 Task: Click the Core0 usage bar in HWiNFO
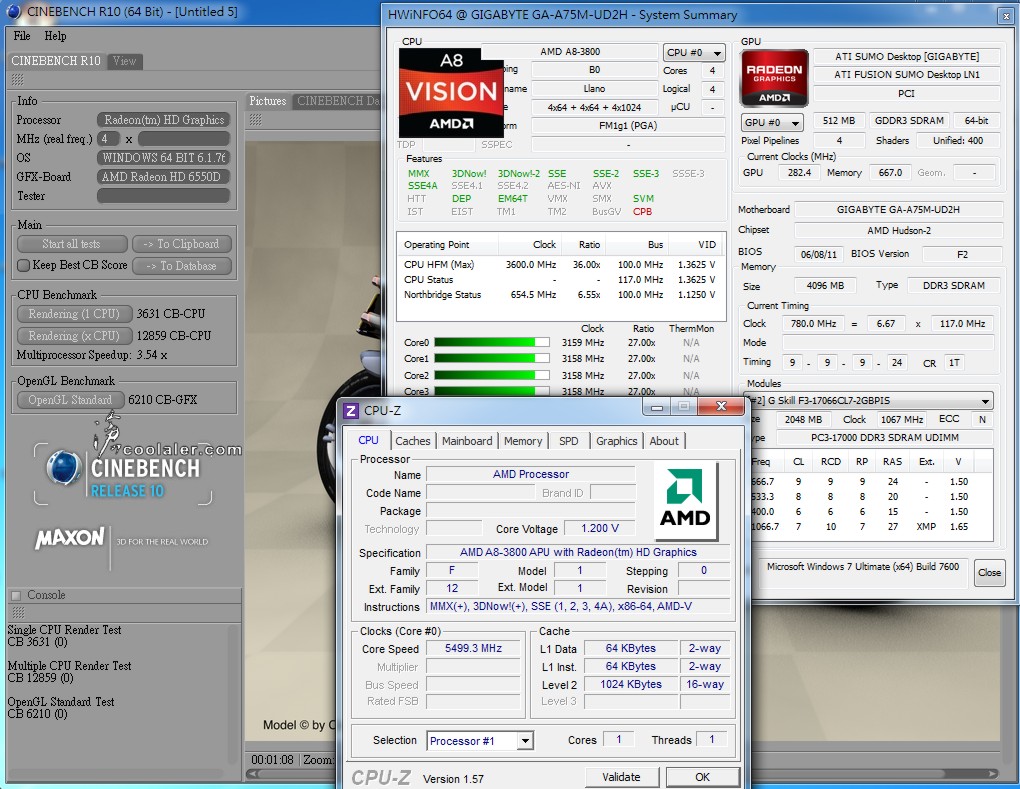pyautogui.click(x=492, y=342)
